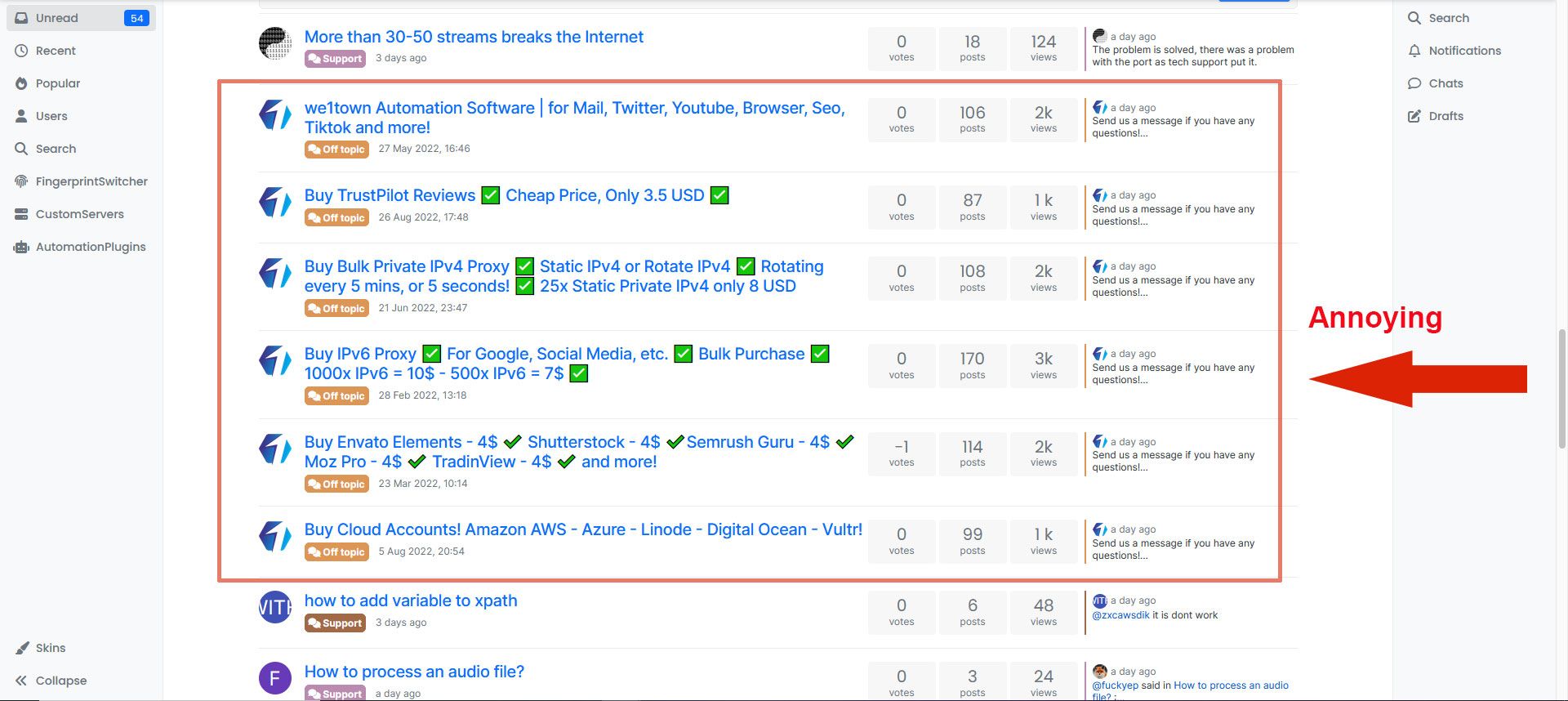Open the Chats speech bubble icon
1568x701 pixels.
click(x=1414, y=83)
